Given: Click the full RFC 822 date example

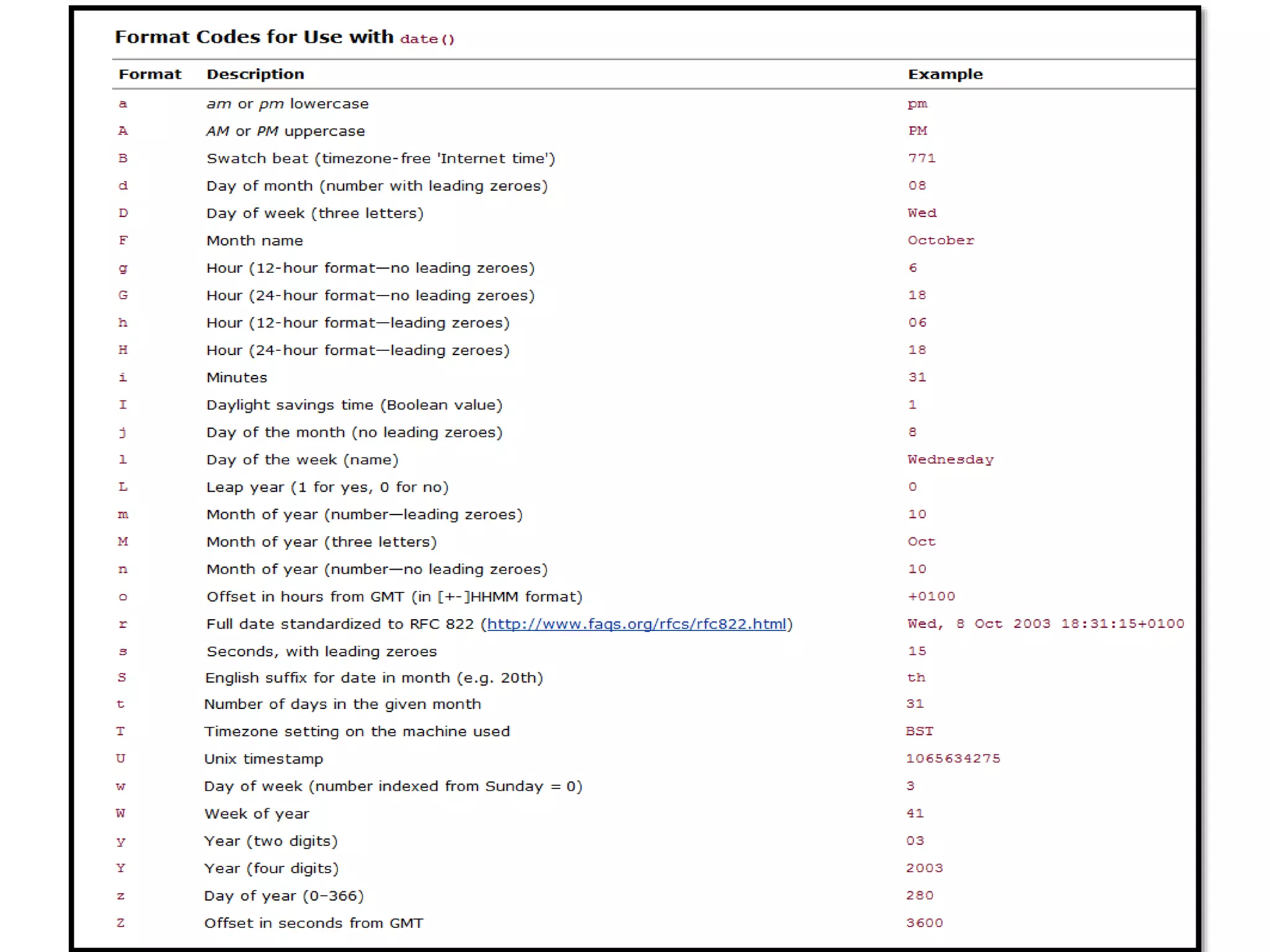Looking at the screenshot, I should tap(1046, 624).
